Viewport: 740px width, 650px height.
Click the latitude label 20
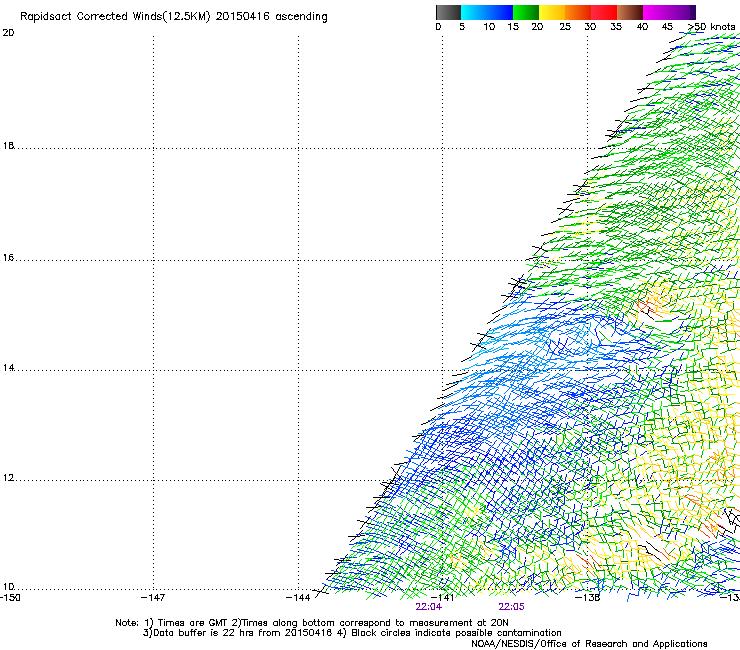click(8, 33)
